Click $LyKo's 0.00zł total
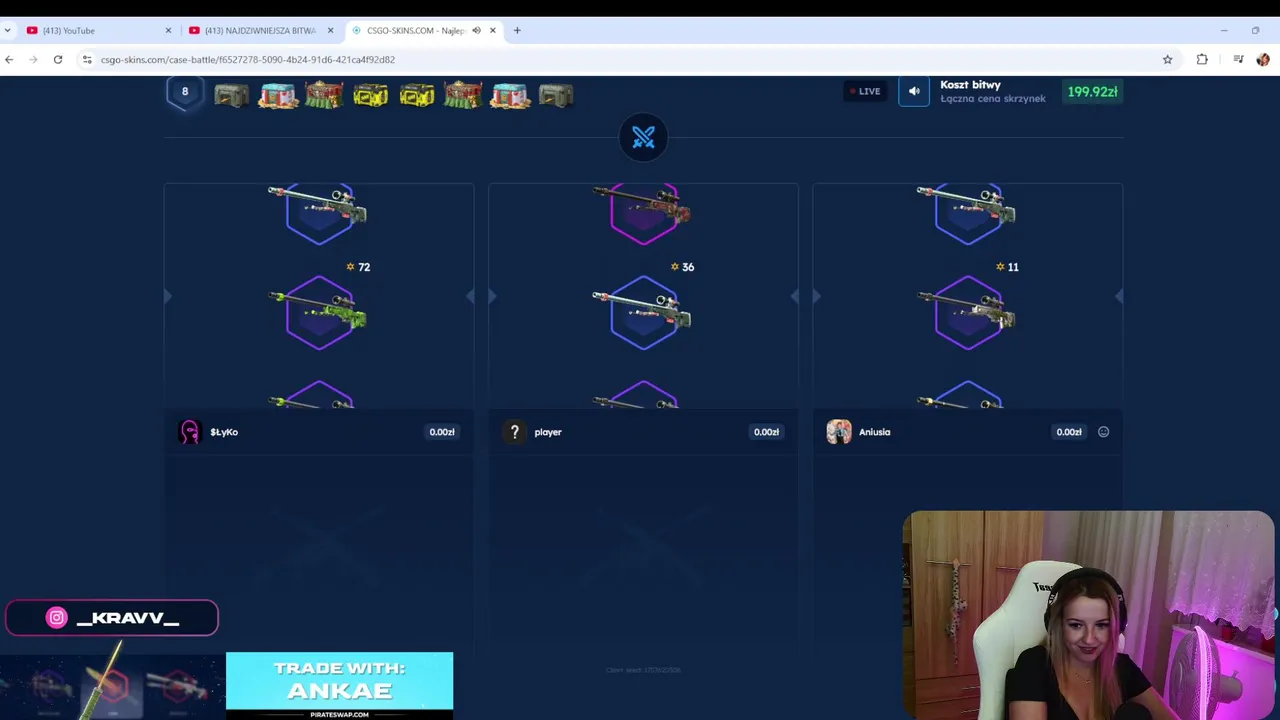Viewport: 1280px width, 720px height. [x=442, y=432]
